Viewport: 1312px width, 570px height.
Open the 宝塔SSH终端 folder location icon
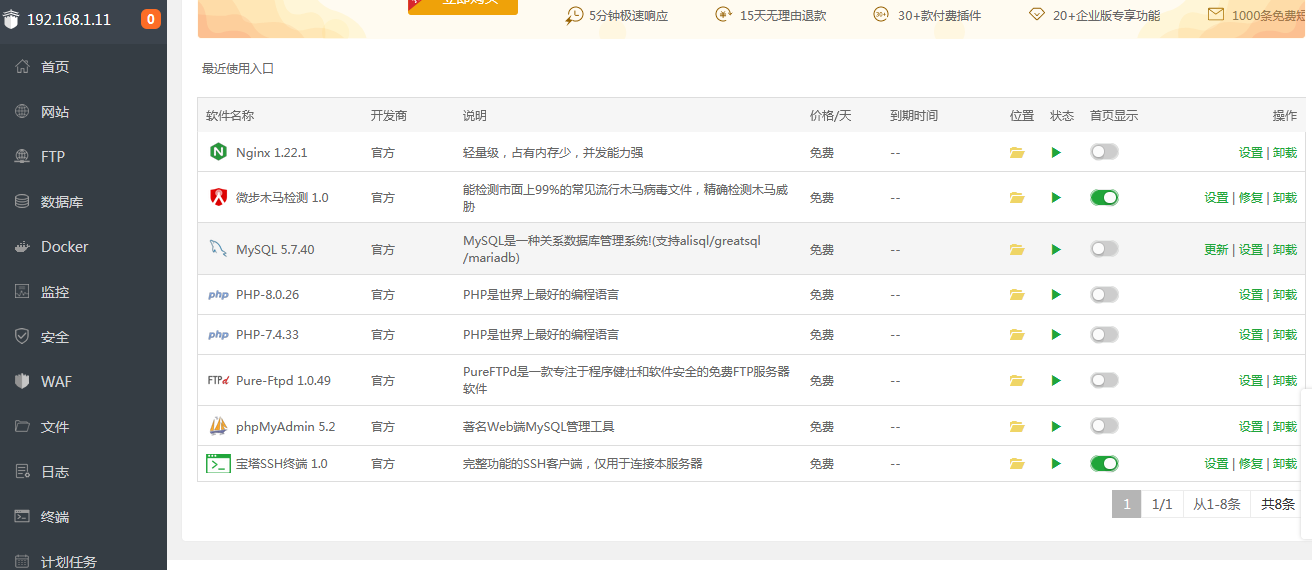pyautogui.click(x=1017, y=464)
